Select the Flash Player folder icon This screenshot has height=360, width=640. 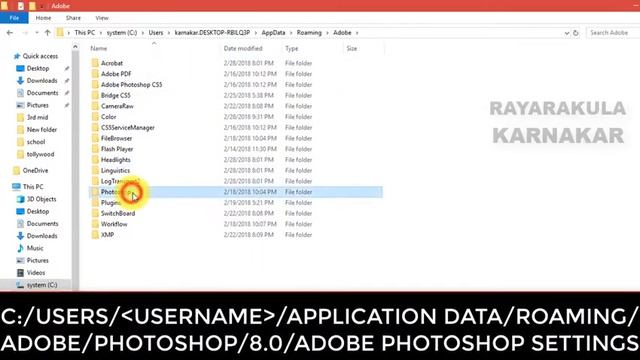95,149
